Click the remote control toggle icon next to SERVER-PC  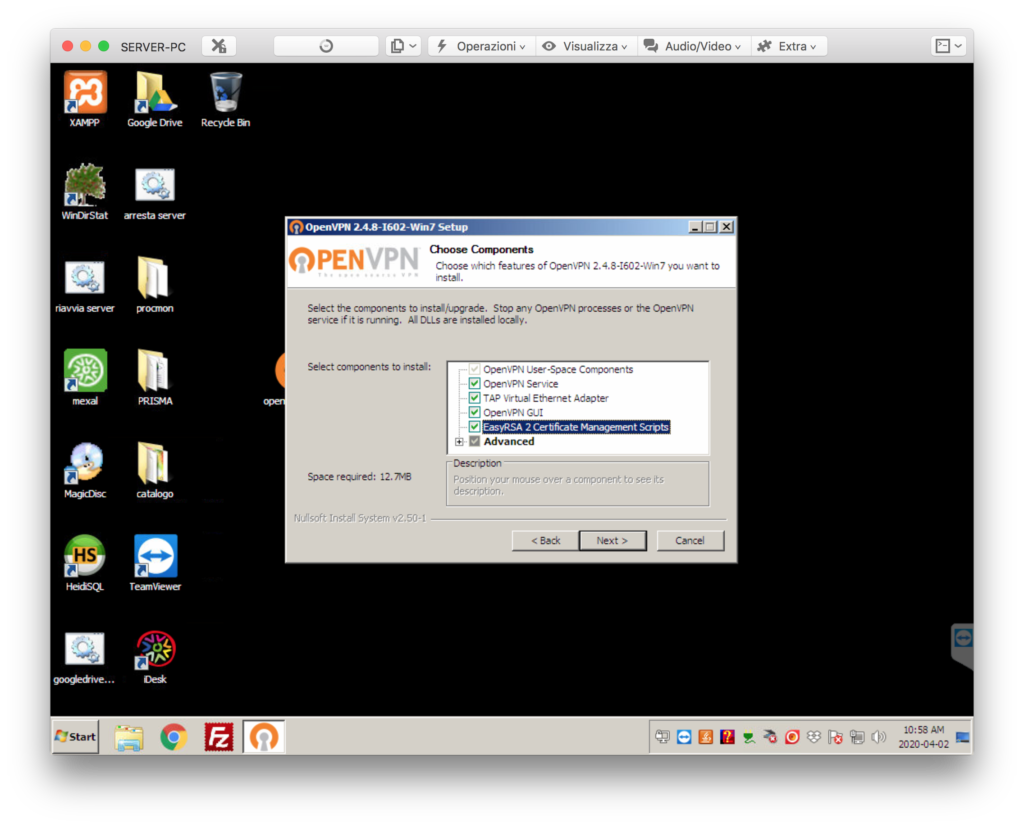(219, 46)
